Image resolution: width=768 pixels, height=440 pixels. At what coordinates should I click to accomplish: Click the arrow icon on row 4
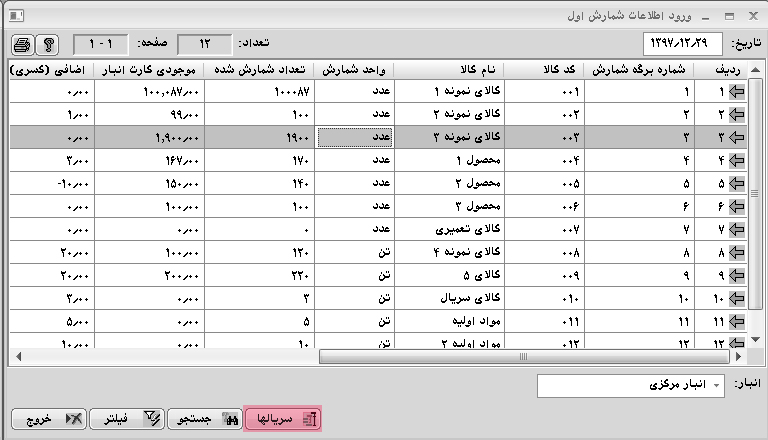click(738, 161)
